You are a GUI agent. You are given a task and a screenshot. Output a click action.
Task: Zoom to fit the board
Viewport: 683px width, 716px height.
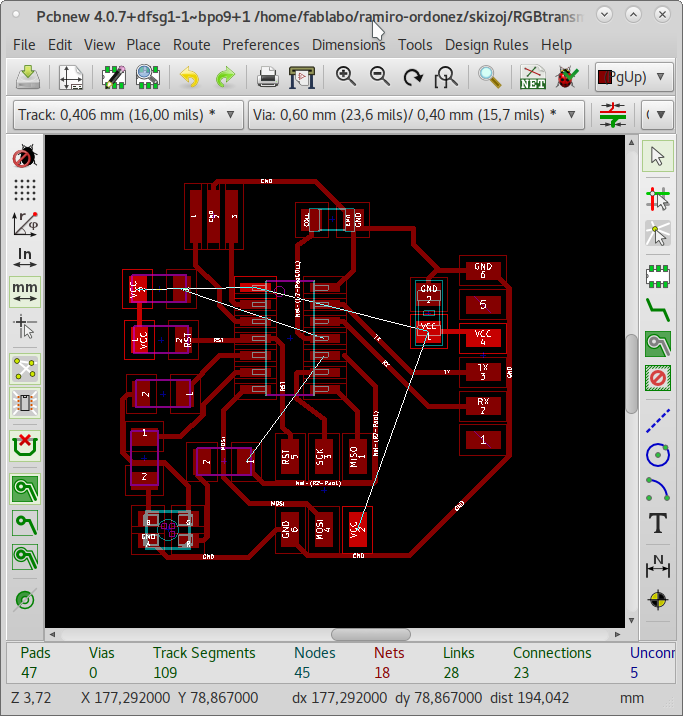click(446, 77)
